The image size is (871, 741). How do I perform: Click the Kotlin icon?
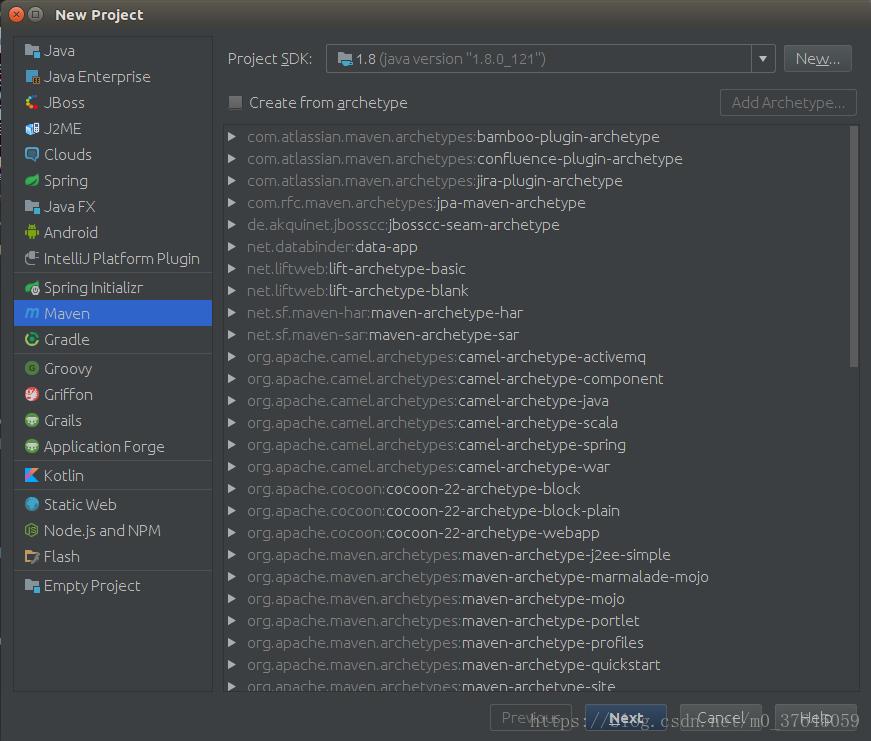(x=32, y=475)
